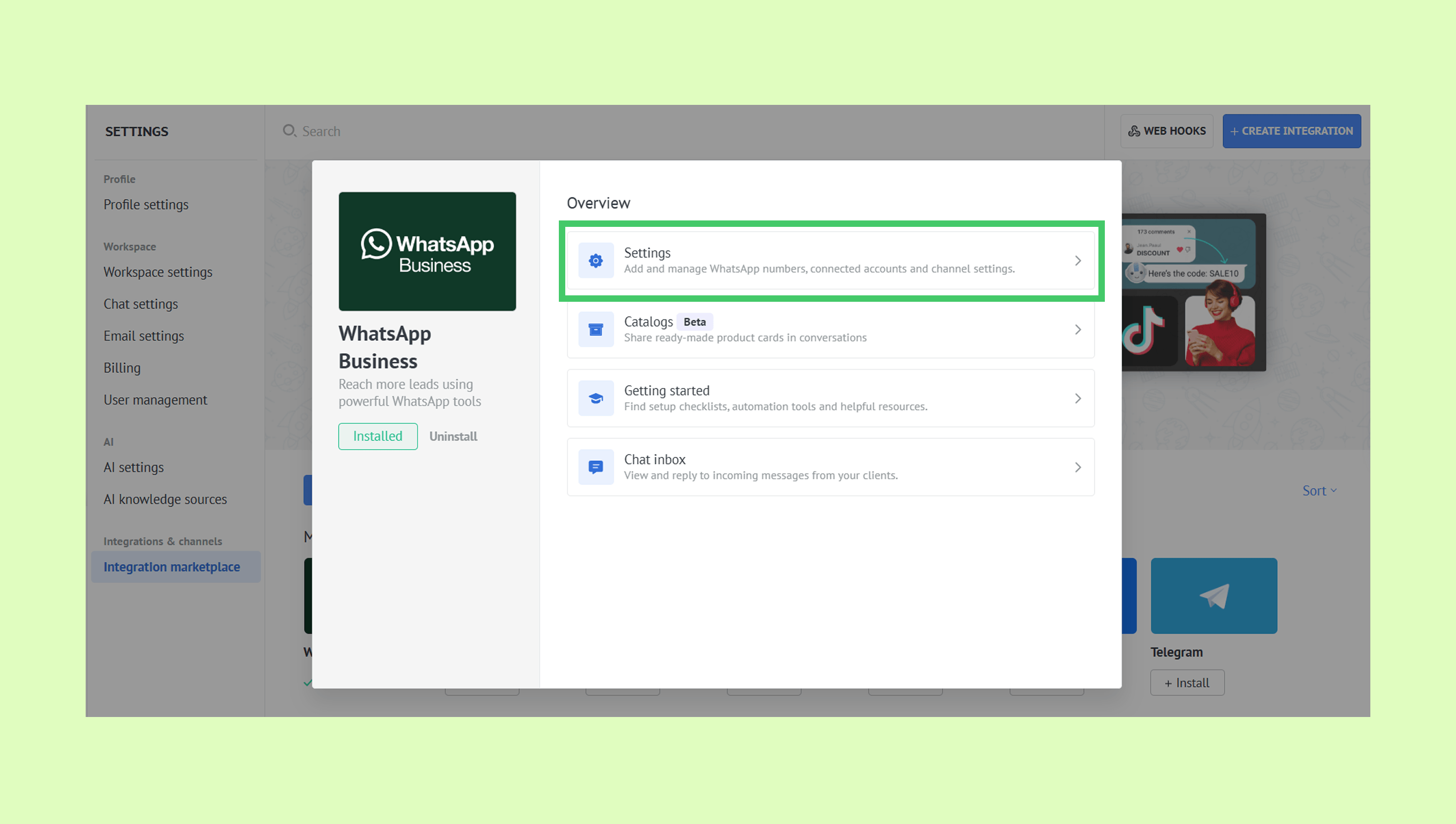Click the WEB HOOKS button

click(x=1167, y=131)
